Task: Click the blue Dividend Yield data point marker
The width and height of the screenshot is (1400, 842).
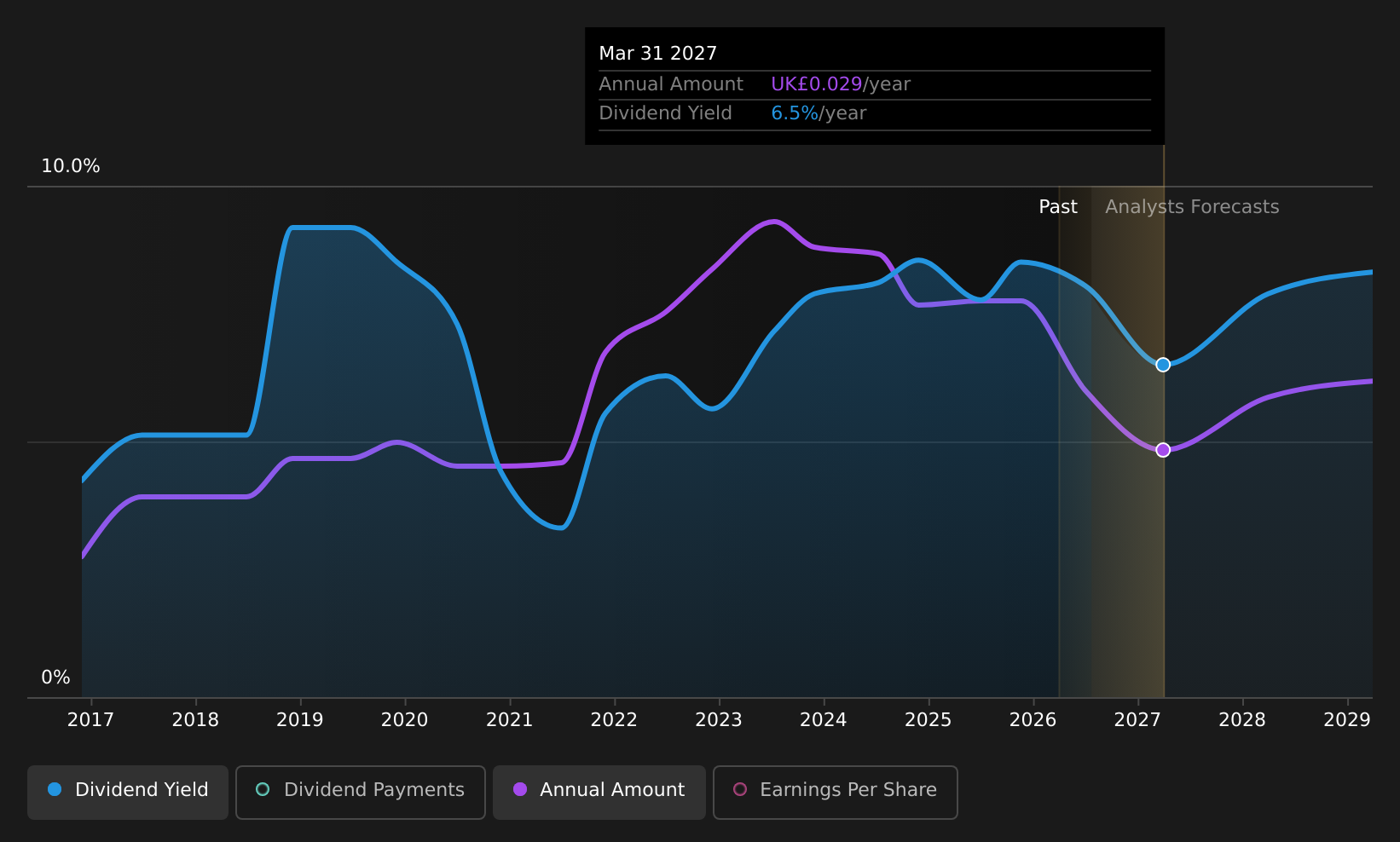Action: 1163,365
